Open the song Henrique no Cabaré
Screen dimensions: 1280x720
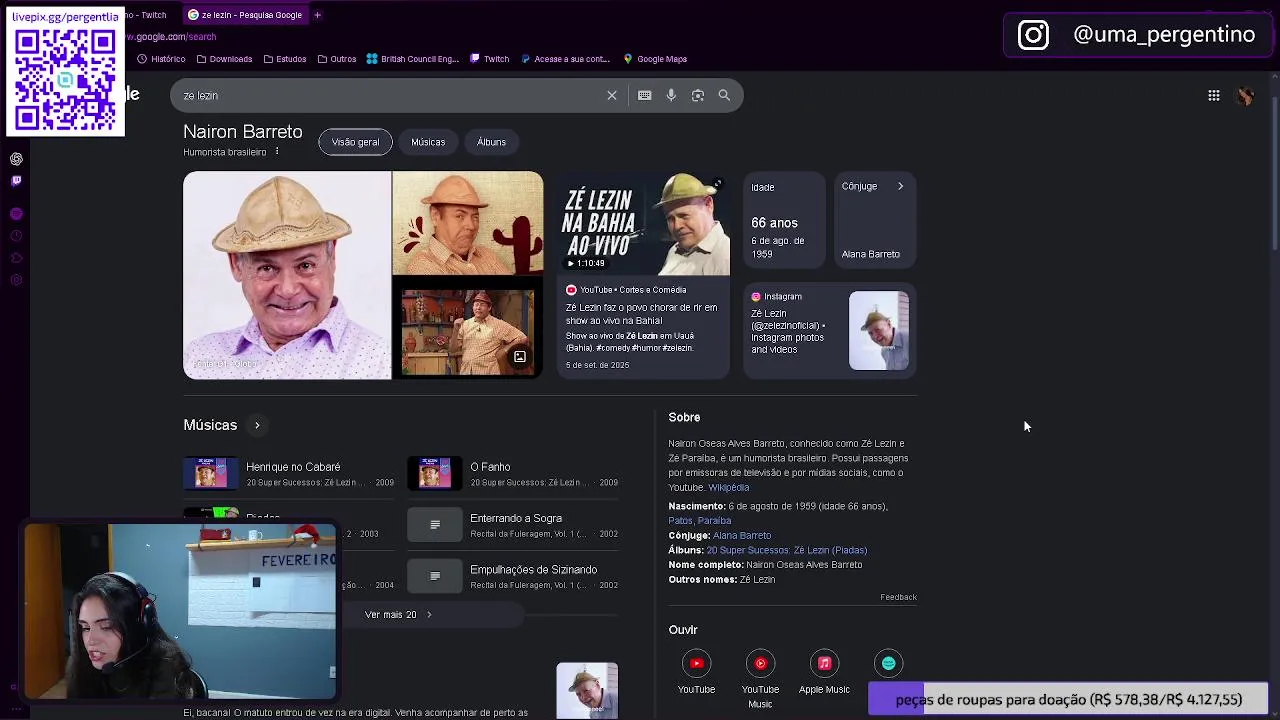point(289,473)
